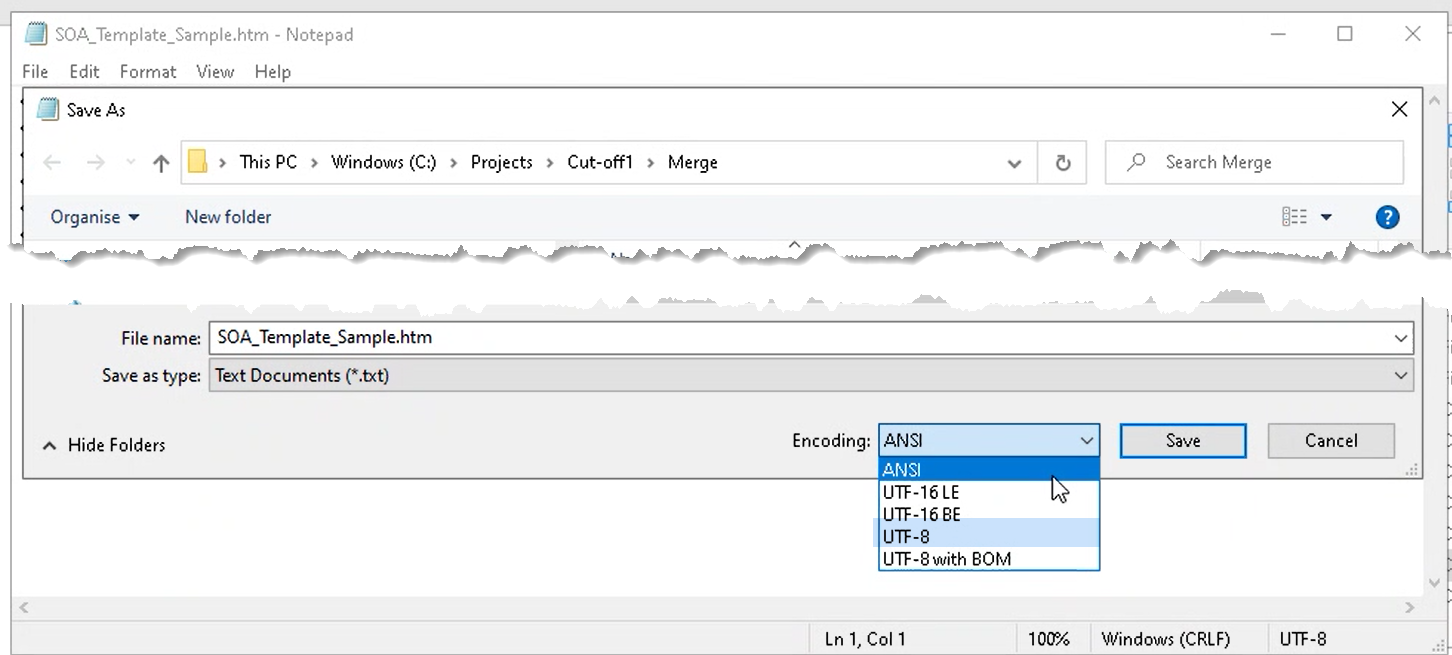Screen dimensions: 1452x655
Task: Navigate up one folder level
Action: pyautogui.click(x=161, y=163)
